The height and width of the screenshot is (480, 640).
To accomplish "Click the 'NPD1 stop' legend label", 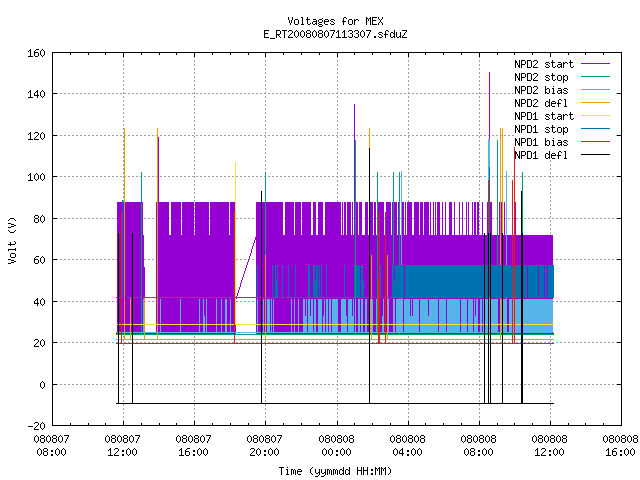I will tap(541, 129).
